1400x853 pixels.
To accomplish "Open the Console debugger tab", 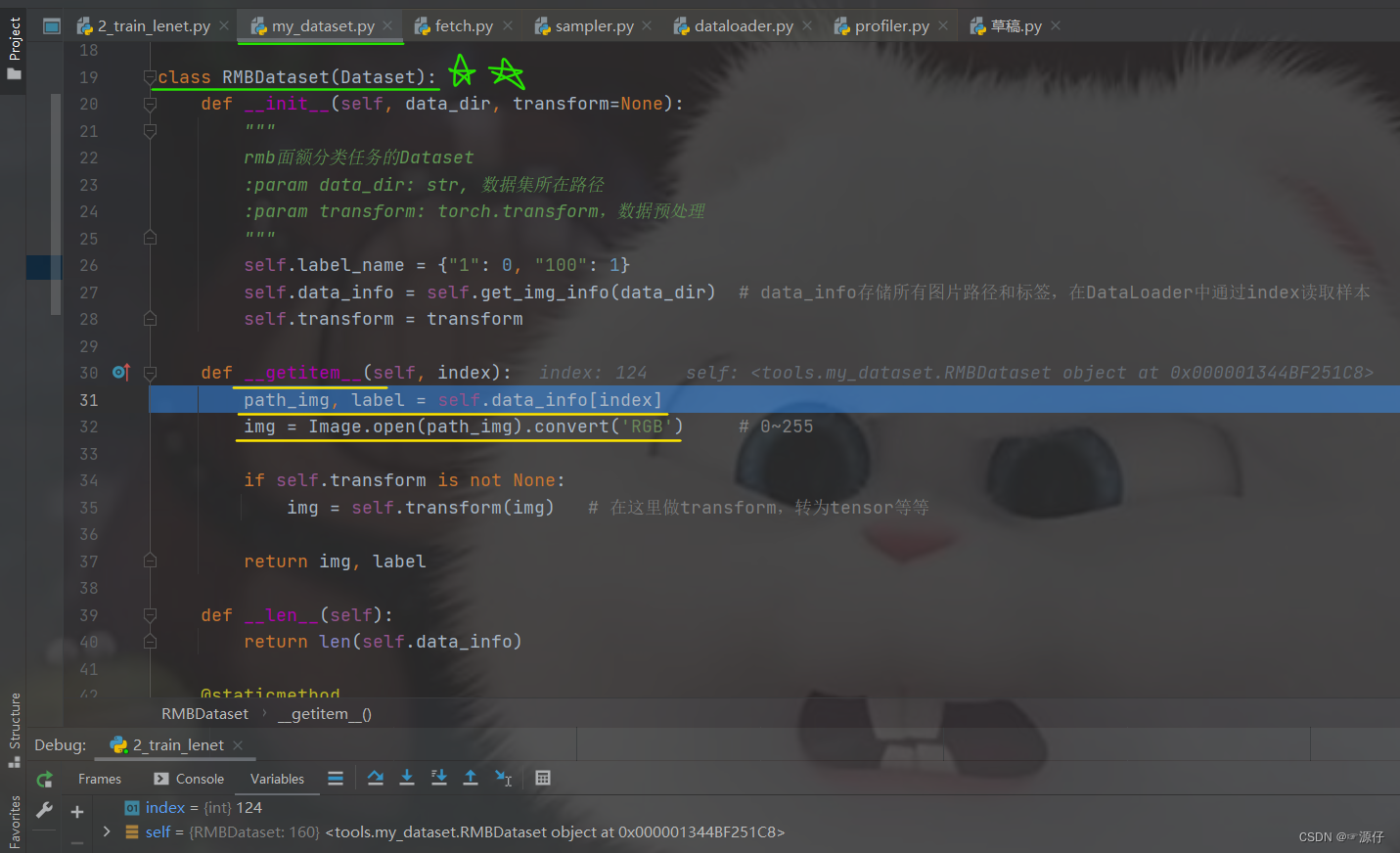I will (189, 780).
